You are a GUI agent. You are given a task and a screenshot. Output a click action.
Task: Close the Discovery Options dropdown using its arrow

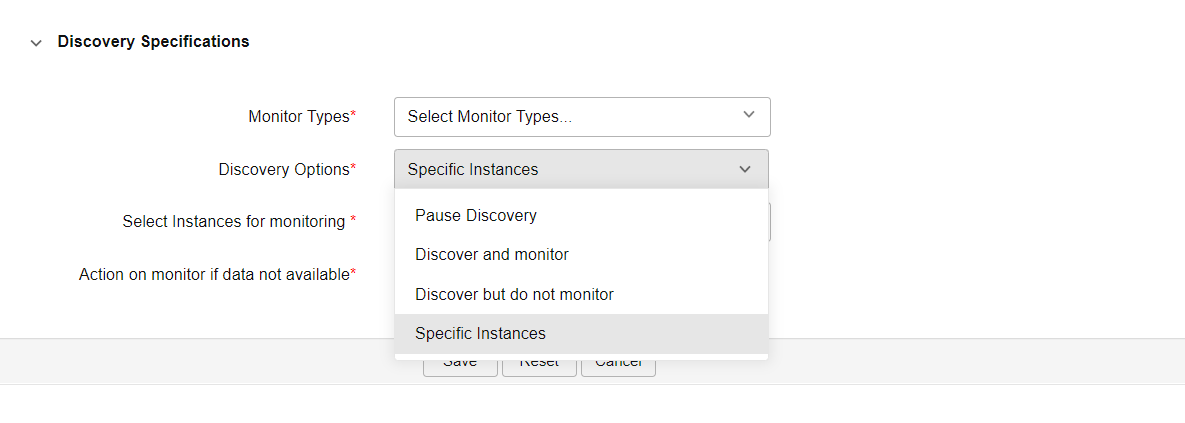tap(745, 170)
